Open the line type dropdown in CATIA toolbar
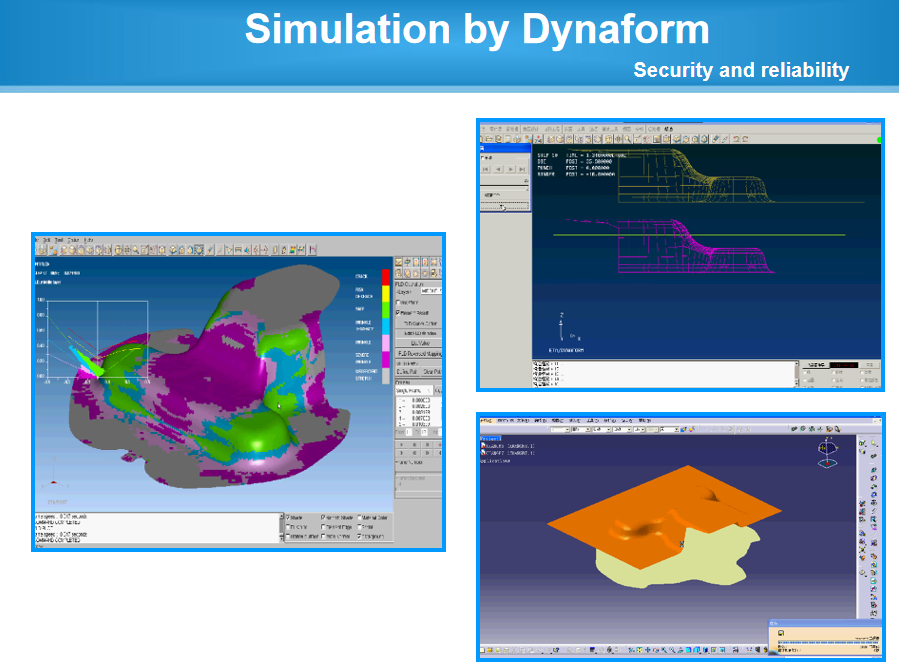This screenshot has width=899, height=670. (x=622, y=429)
